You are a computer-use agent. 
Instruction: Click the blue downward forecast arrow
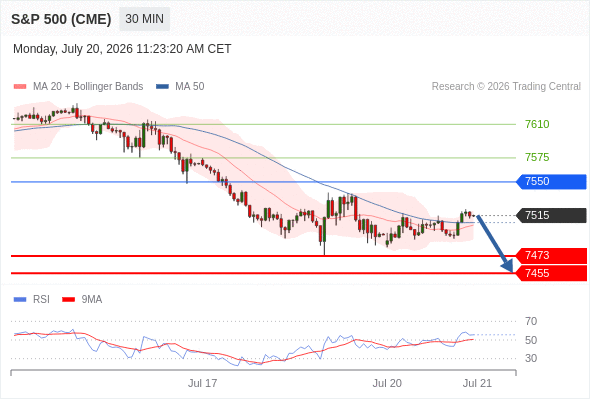click(x=495, y=244)
